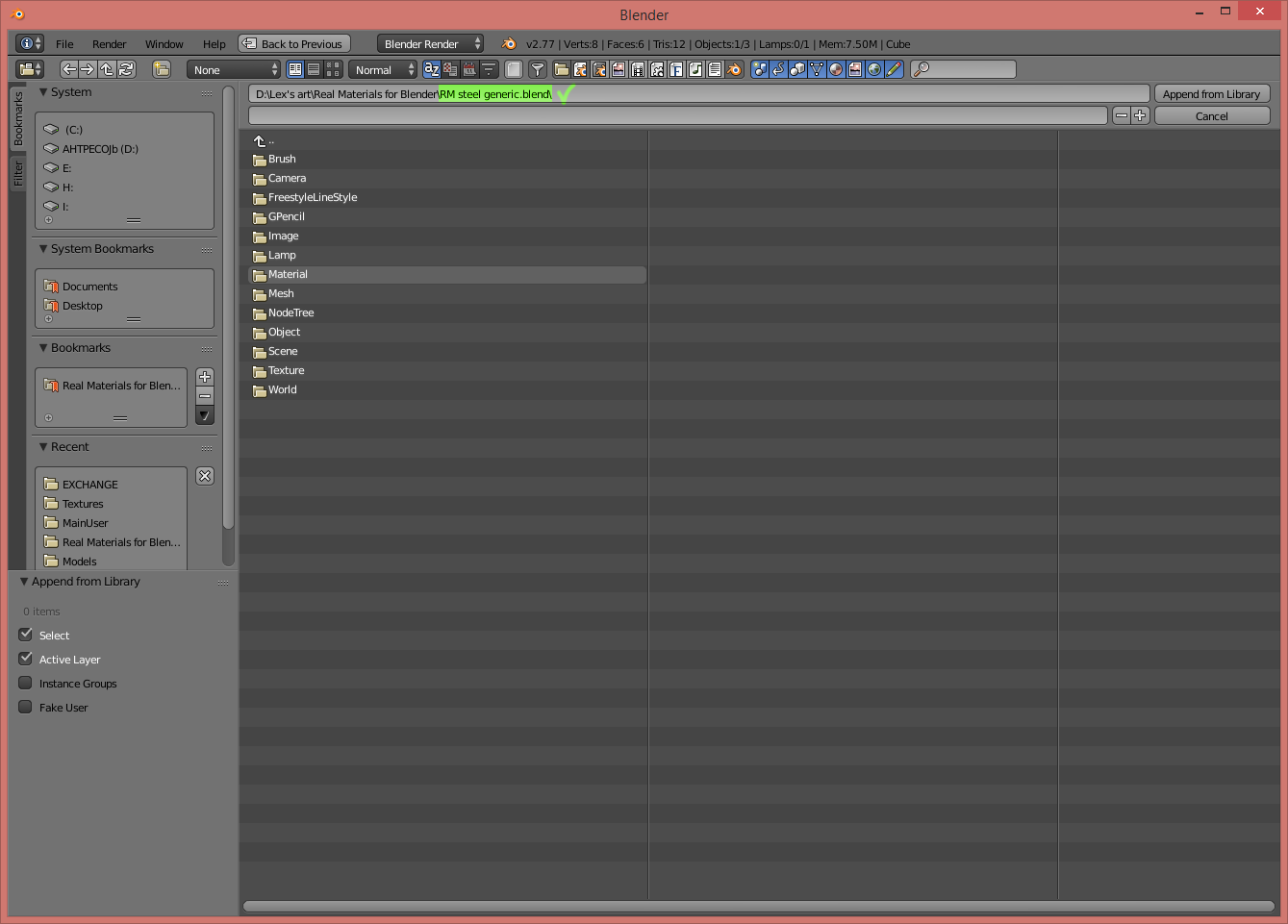
Task: Toggle the file filter funnel icon
Action: (538, 69)
